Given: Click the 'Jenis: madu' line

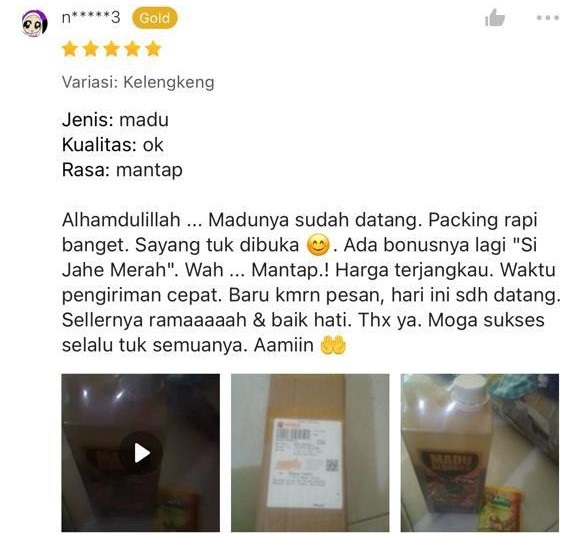Looking at the screenshot, I should pyautogui.click(x=115, y=120).
